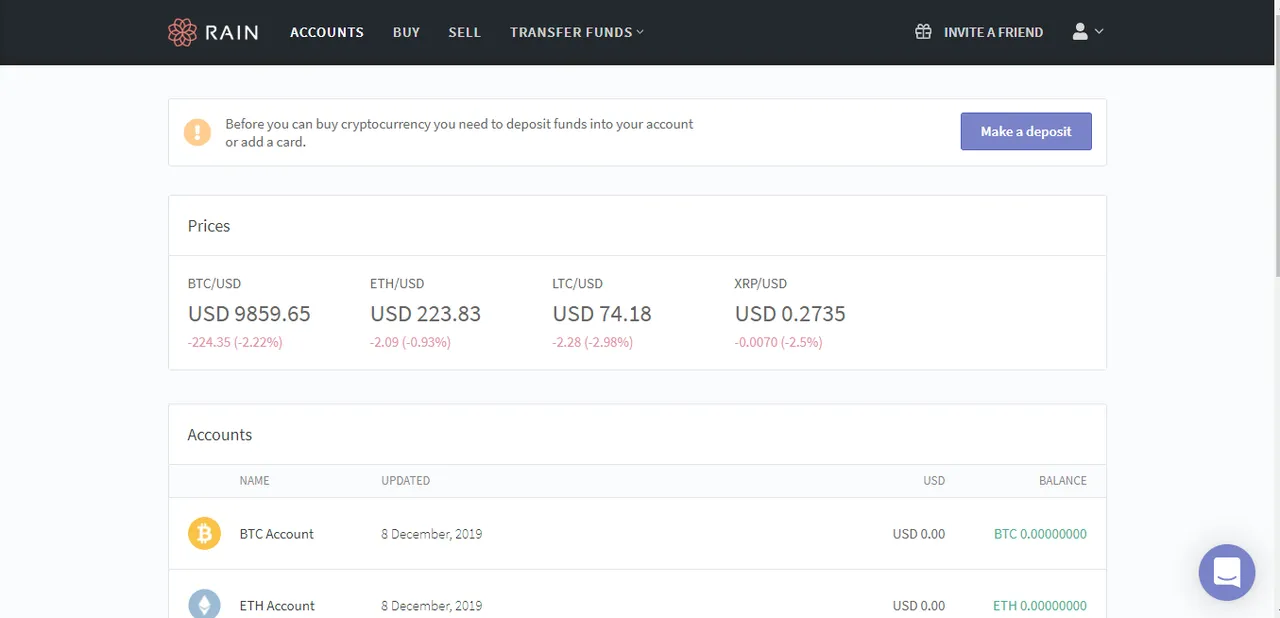The width and height of the screenshot is (1280, 618).
Task: Click the orange warning exclamation icon
Action: tap(197, 132)
